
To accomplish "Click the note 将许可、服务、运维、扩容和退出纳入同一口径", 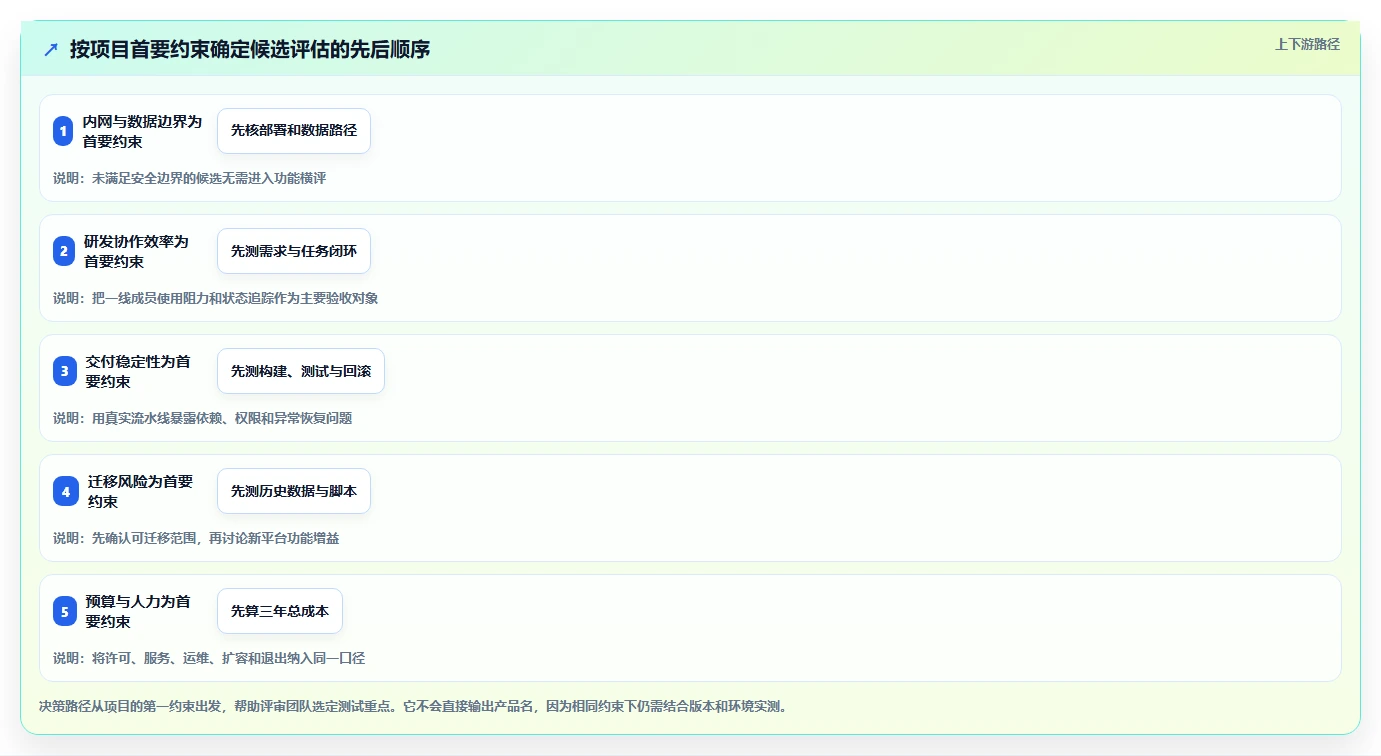I will pos(209,658).
